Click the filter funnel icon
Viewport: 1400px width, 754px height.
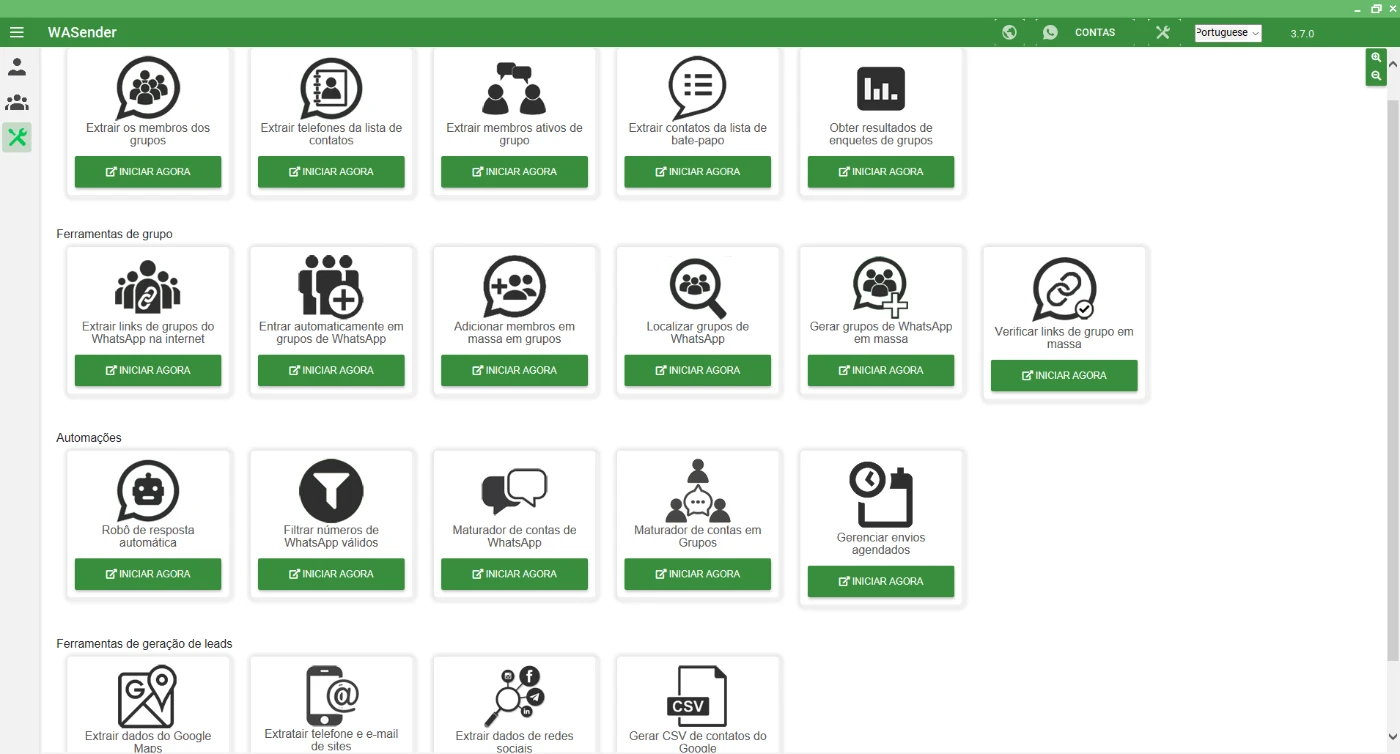pos(331,491)
